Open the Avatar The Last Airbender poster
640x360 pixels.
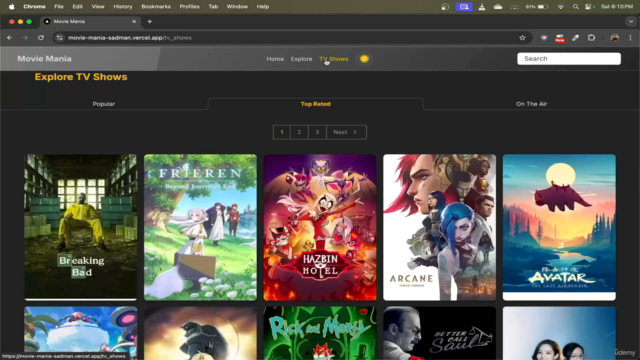(559, 227)
